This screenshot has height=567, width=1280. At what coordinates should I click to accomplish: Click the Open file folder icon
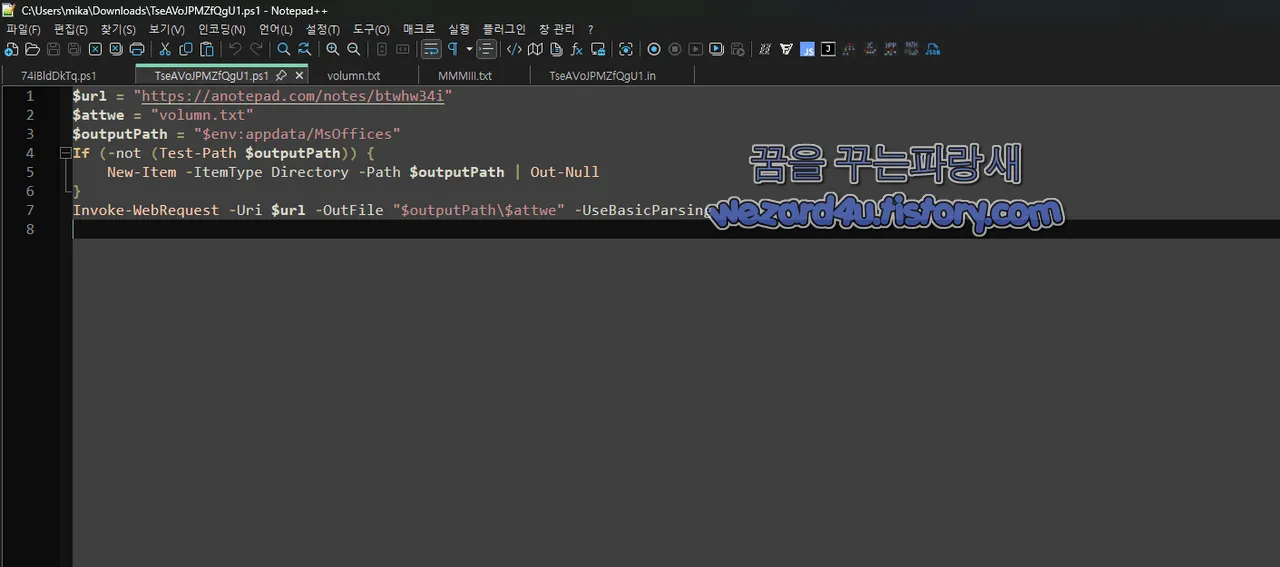(32, 49)
